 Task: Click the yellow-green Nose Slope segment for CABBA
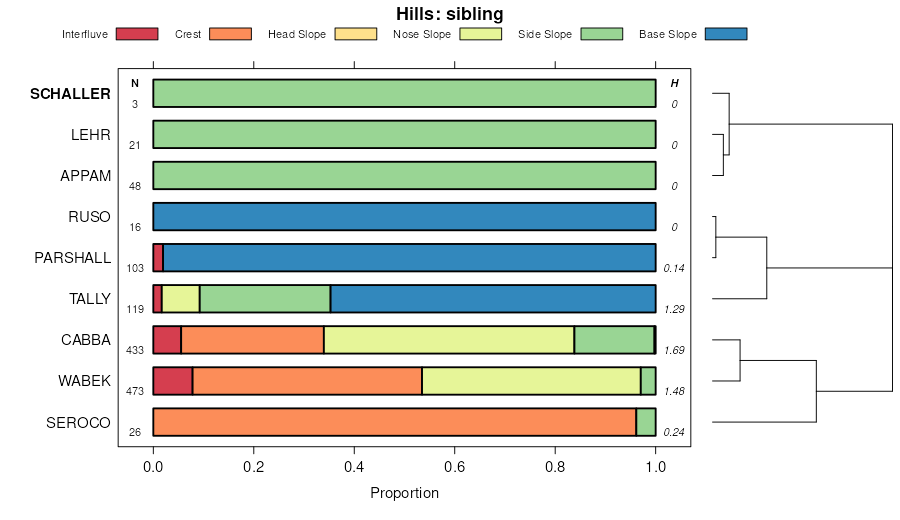[x=449, y=340]
